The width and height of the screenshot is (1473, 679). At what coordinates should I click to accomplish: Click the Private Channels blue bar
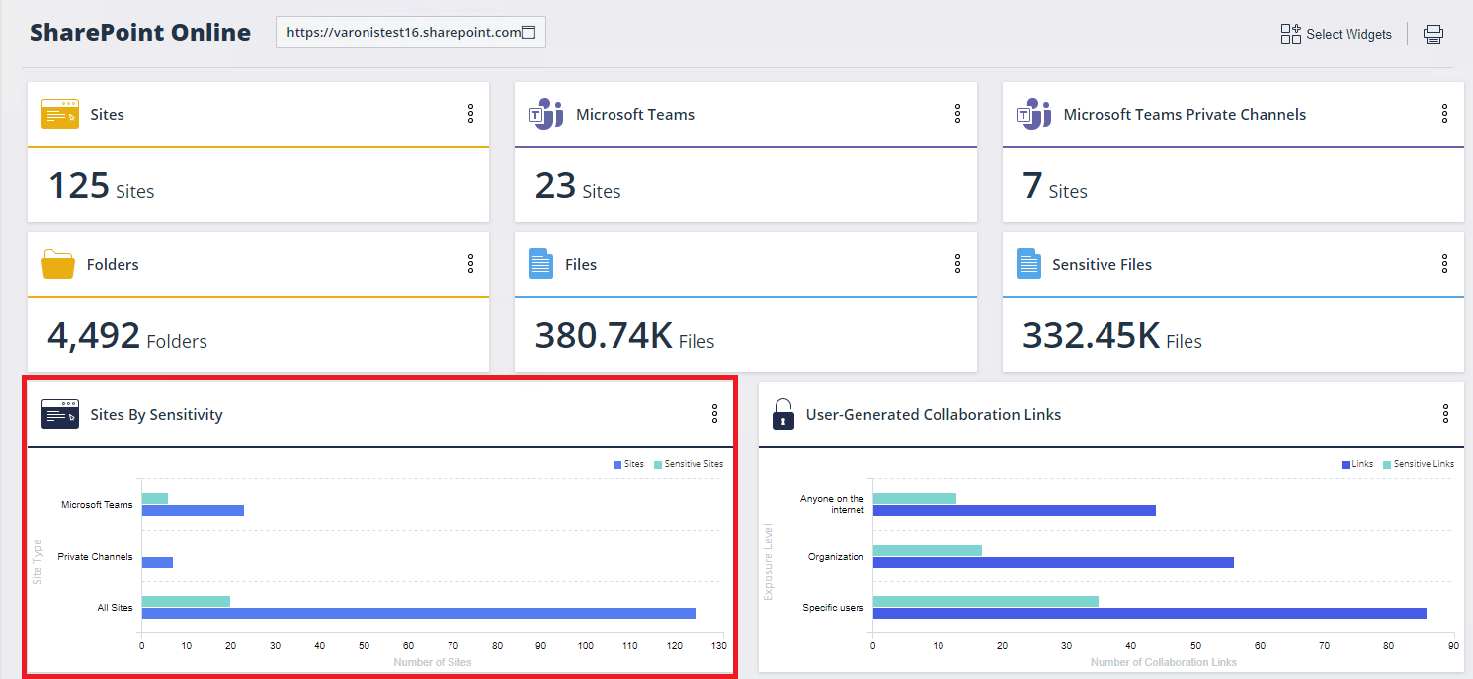coord(157,562)
